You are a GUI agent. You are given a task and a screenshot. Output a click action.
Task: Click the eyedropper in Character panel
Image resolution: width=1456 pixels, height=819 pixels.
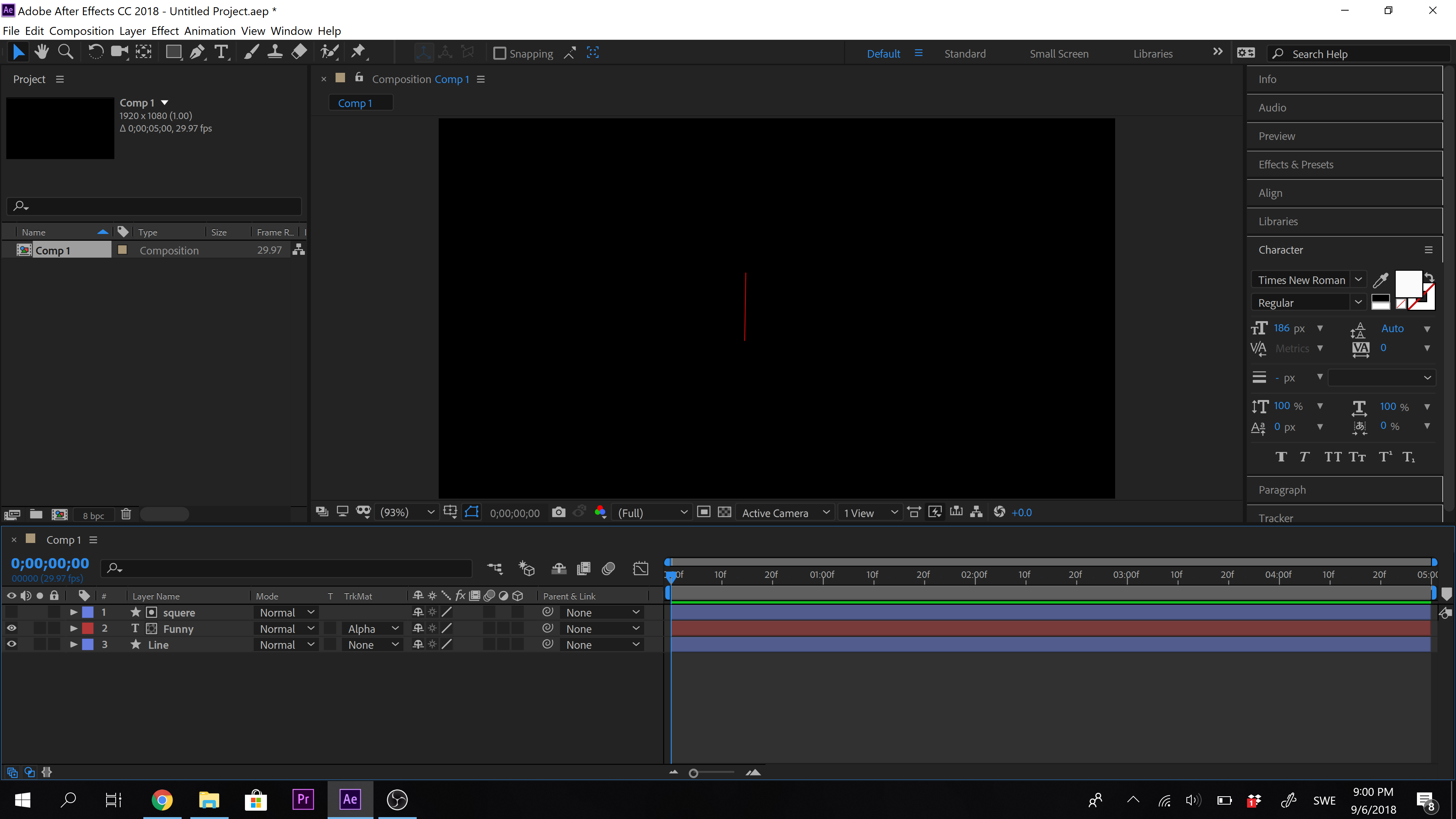[x=1381, y=280]
